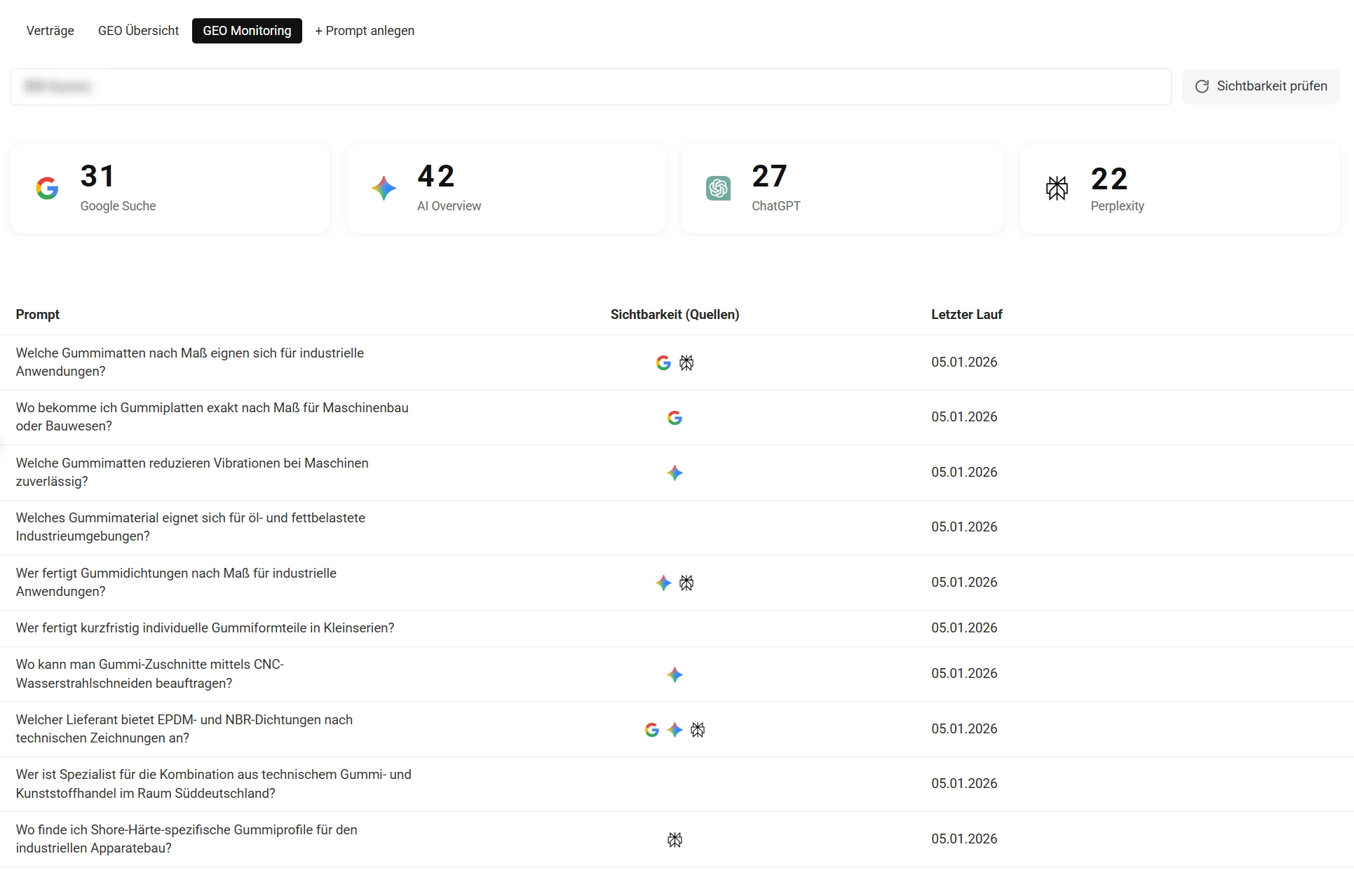Click the blurred search input field
1354x896 pixels.
point(590,87)
